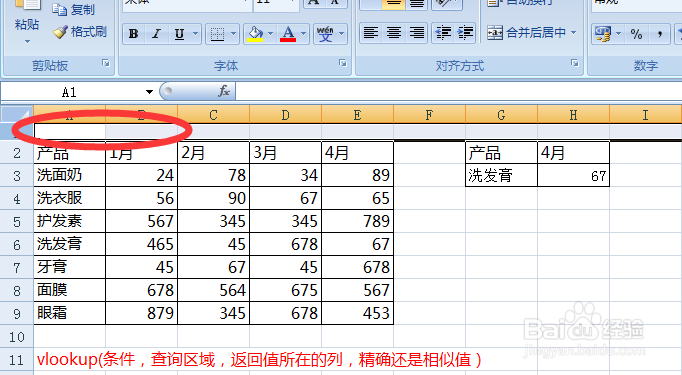Apply percent style (%)
Viewport: 682px width, 375px height.
(x=636, y=33)
